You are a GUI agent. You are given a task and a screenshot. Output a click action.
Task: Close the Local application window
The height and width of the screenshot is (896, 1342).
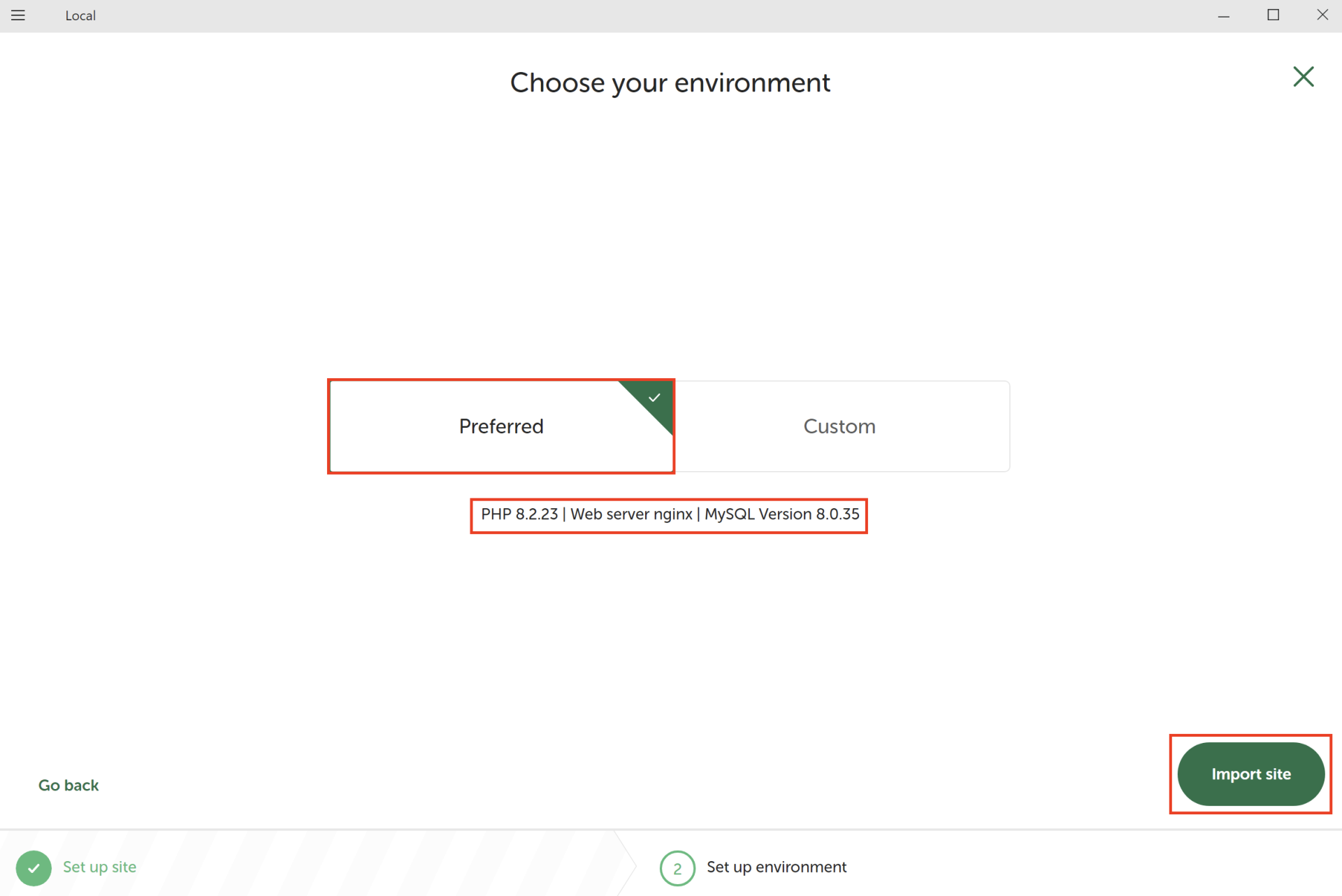(1322, 15)
